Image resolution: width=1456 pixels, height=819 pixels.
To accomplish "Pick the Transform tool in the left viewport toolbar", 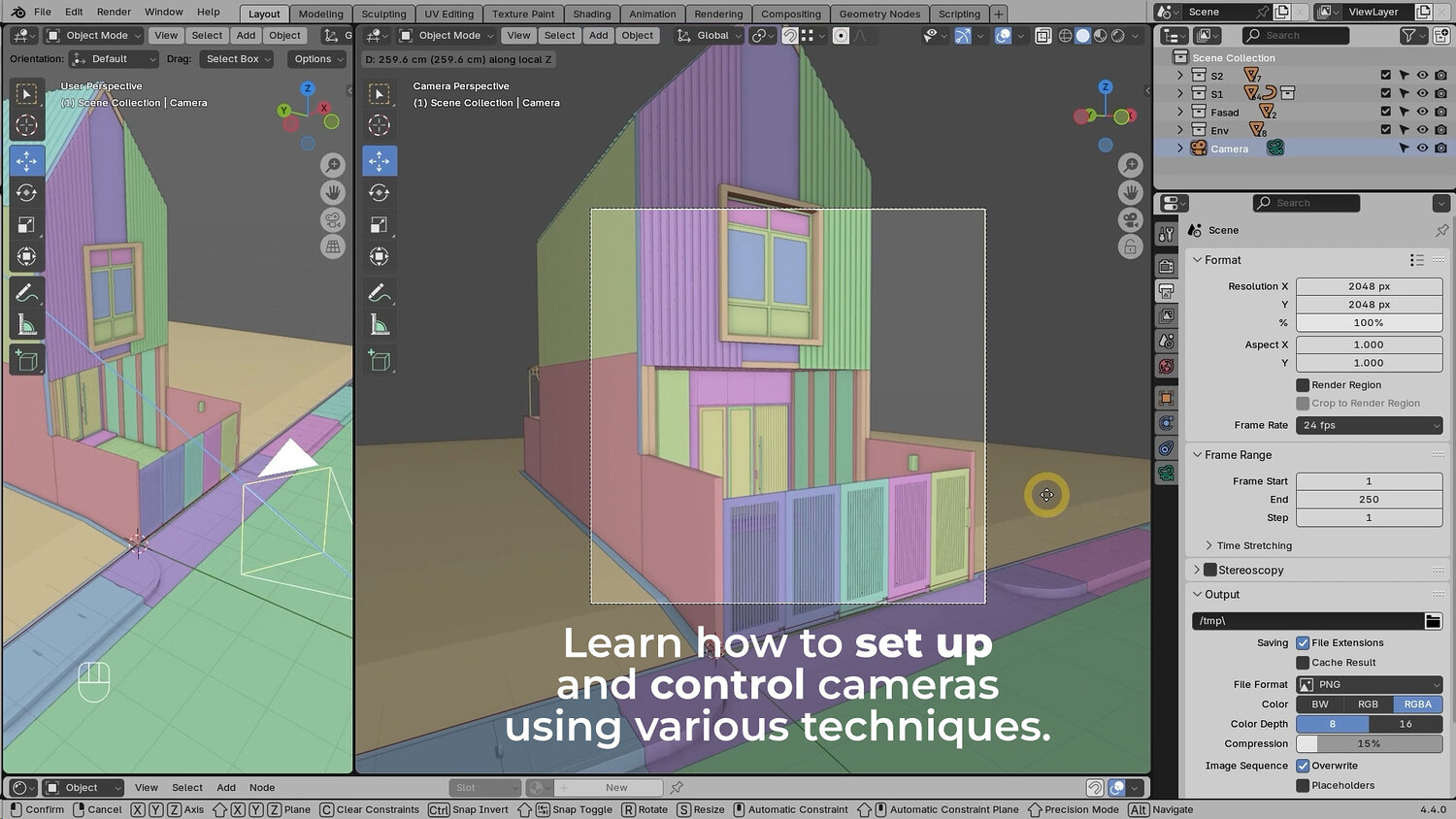I will [27, 256].
